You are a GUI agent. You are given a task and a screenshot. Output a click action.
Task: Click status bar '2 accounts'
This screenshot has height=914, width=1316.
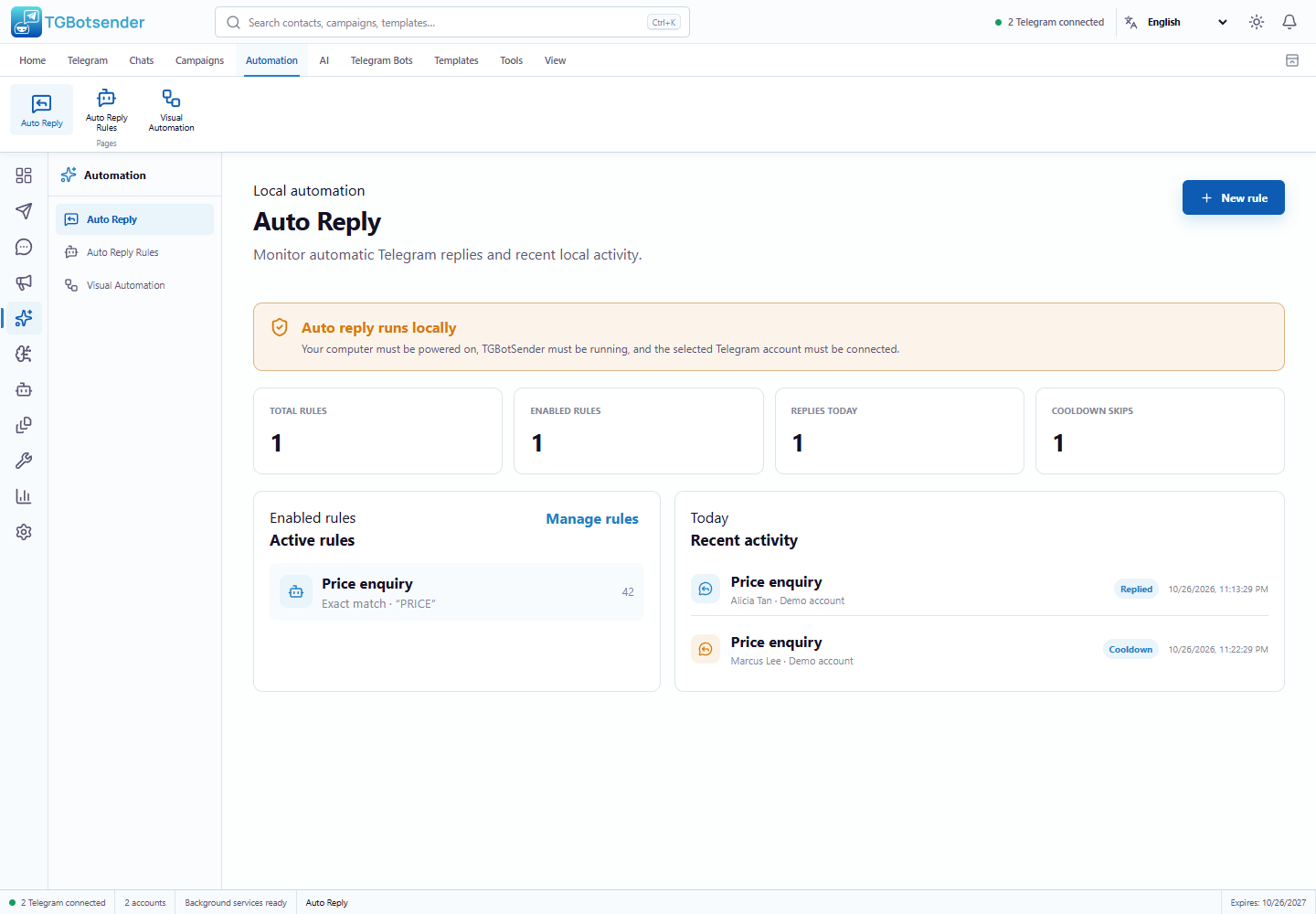(145, 903)
